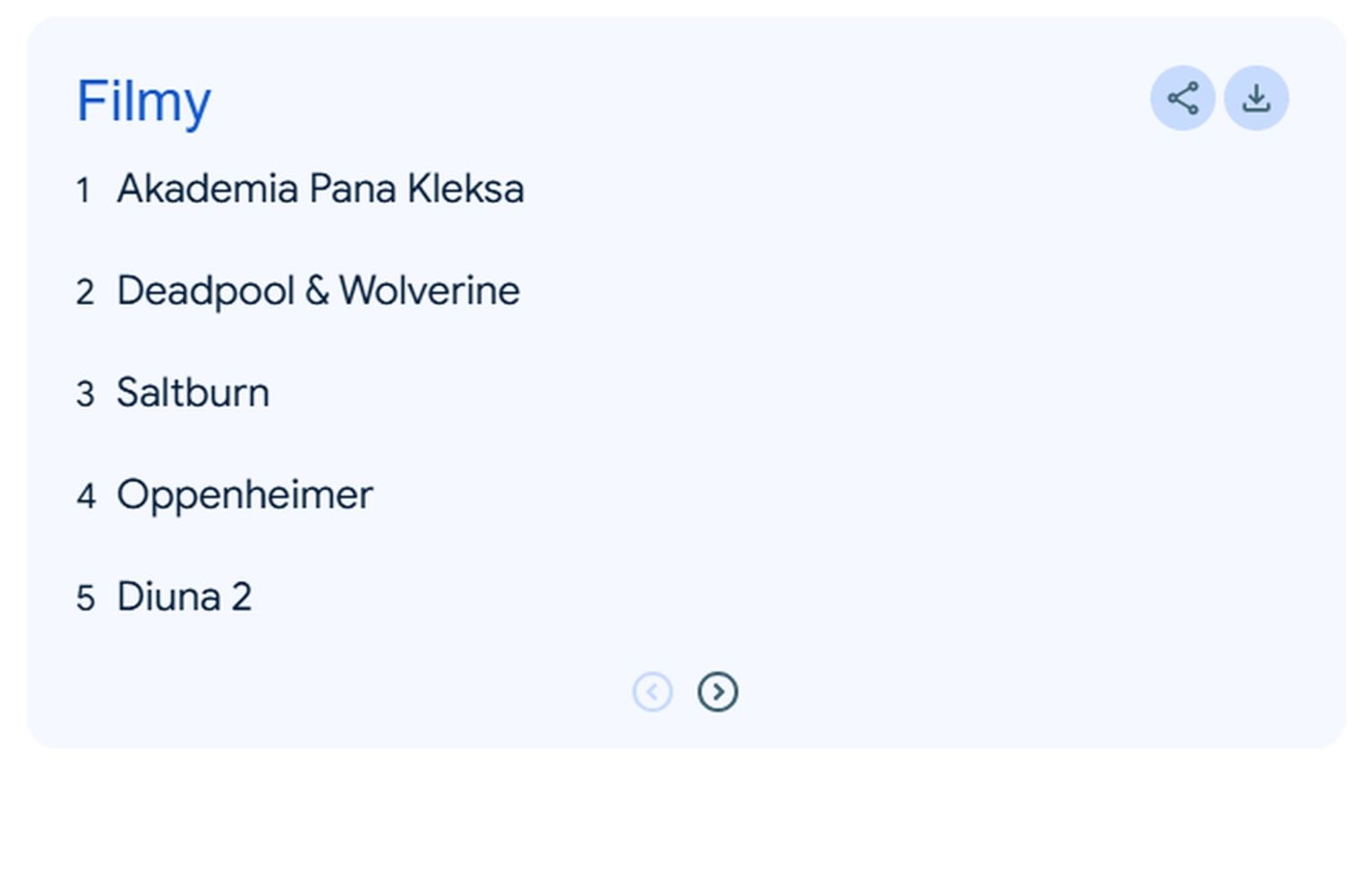The width and height of the screenshot is (1372, 881).
Task: Click the word Wolverine in second title
Action: click(x=430, y=291)
